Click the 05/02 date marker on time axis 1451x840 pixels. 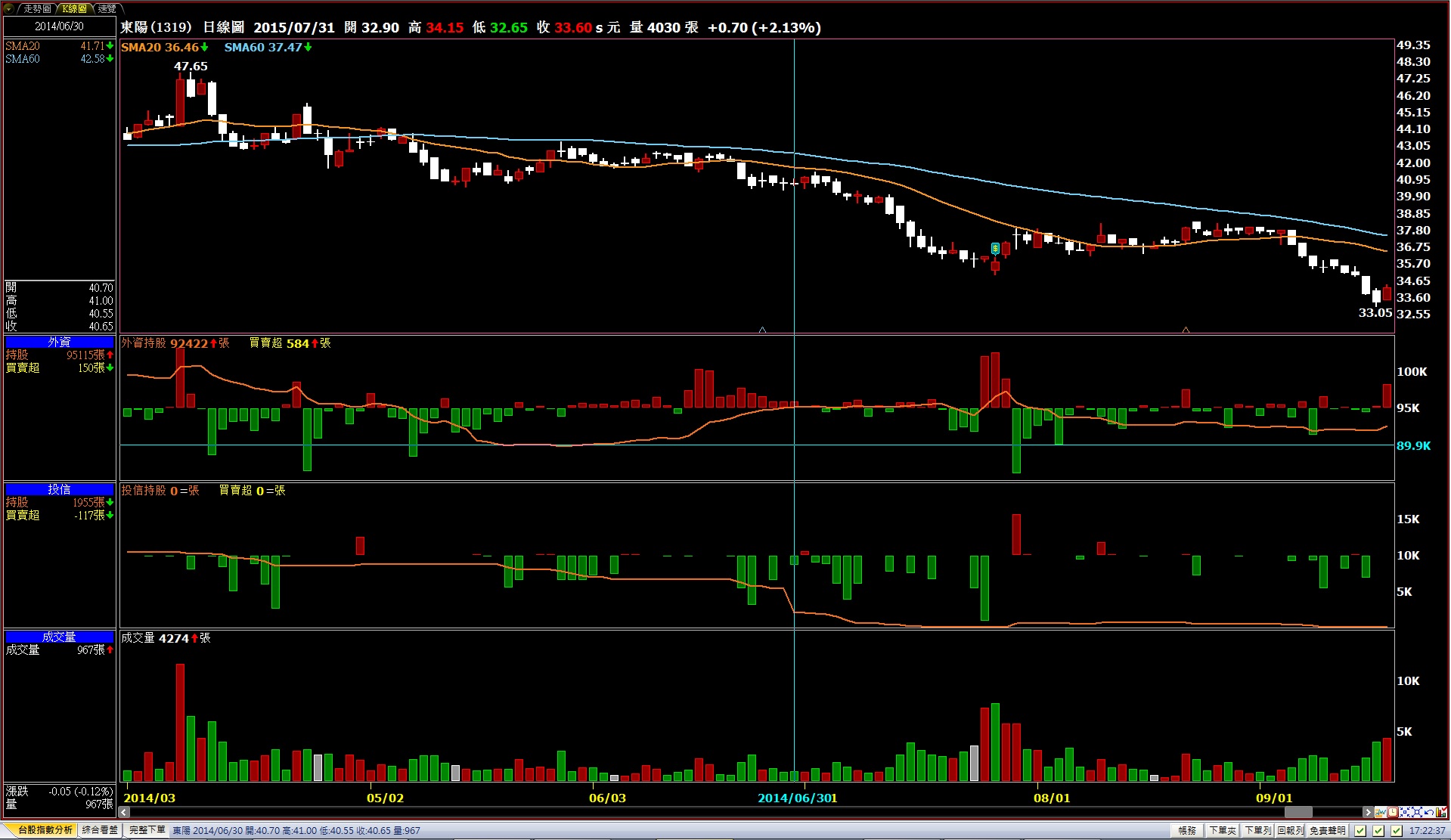(x=385, y=798)
